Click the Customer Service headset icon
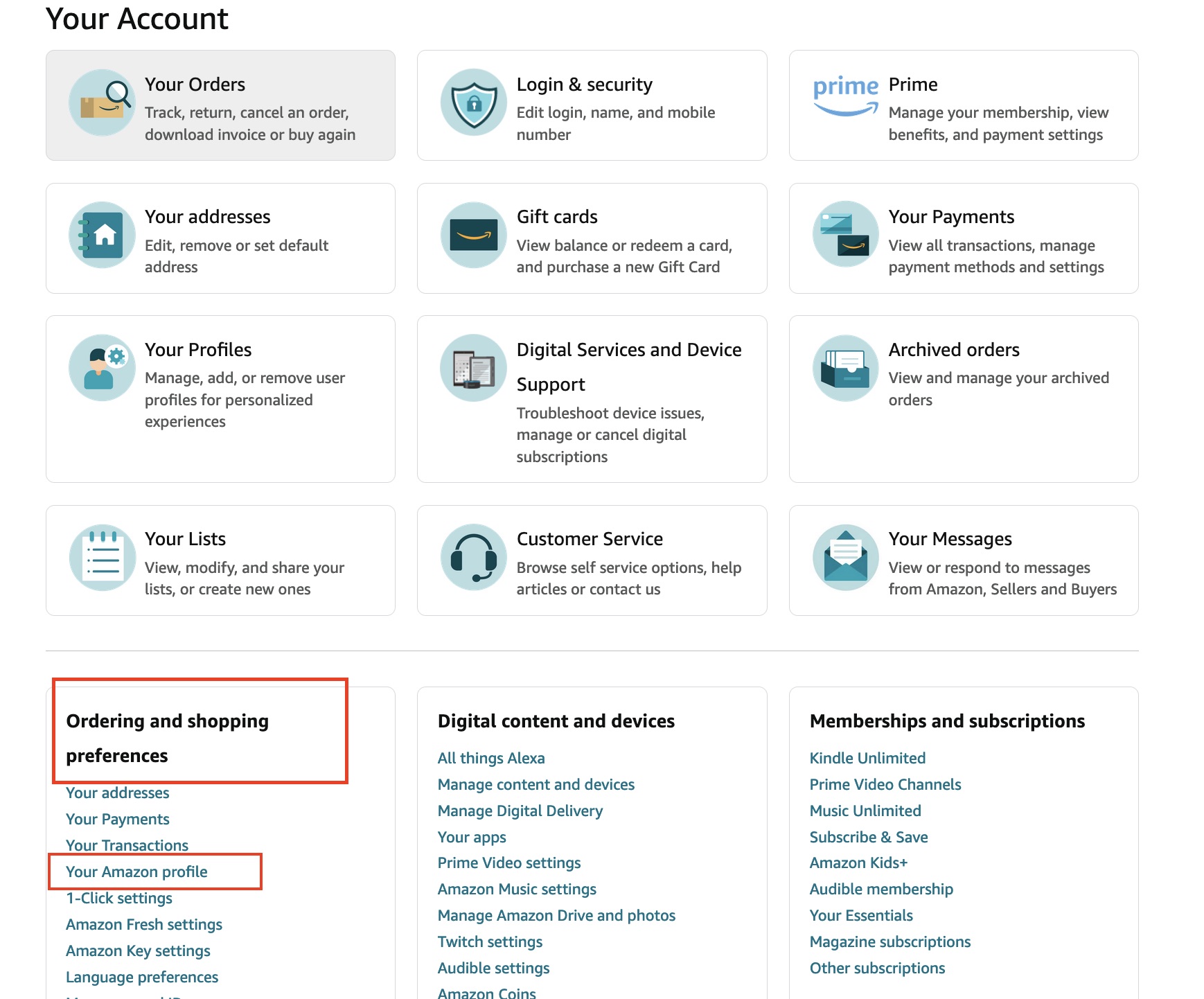Viewport: 1204px width, 999px height. click(x=474, y=558)
